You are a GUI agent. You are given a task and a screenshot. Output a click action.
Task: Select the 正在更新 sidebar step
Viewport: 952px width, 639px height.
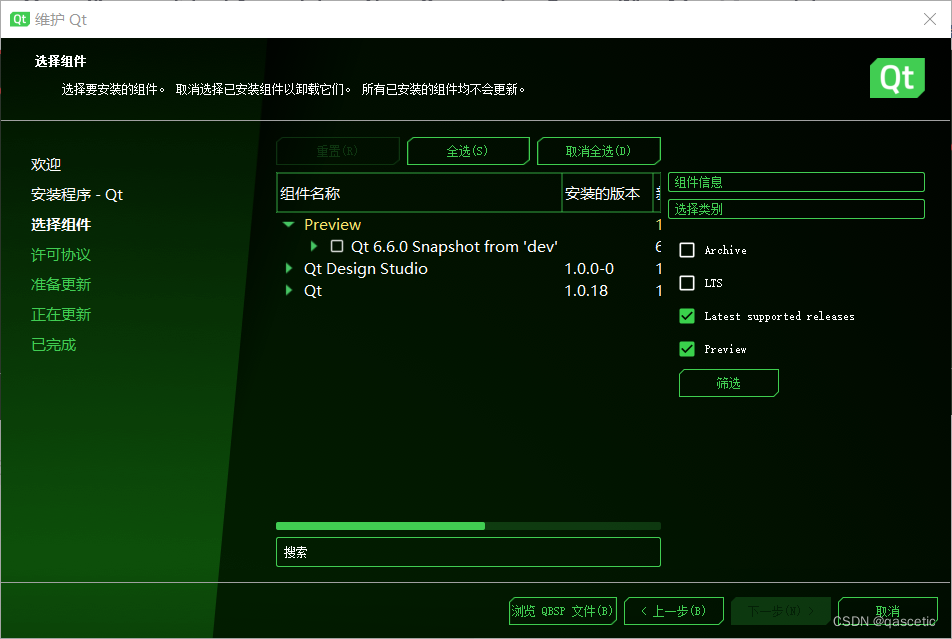[61, 315]
